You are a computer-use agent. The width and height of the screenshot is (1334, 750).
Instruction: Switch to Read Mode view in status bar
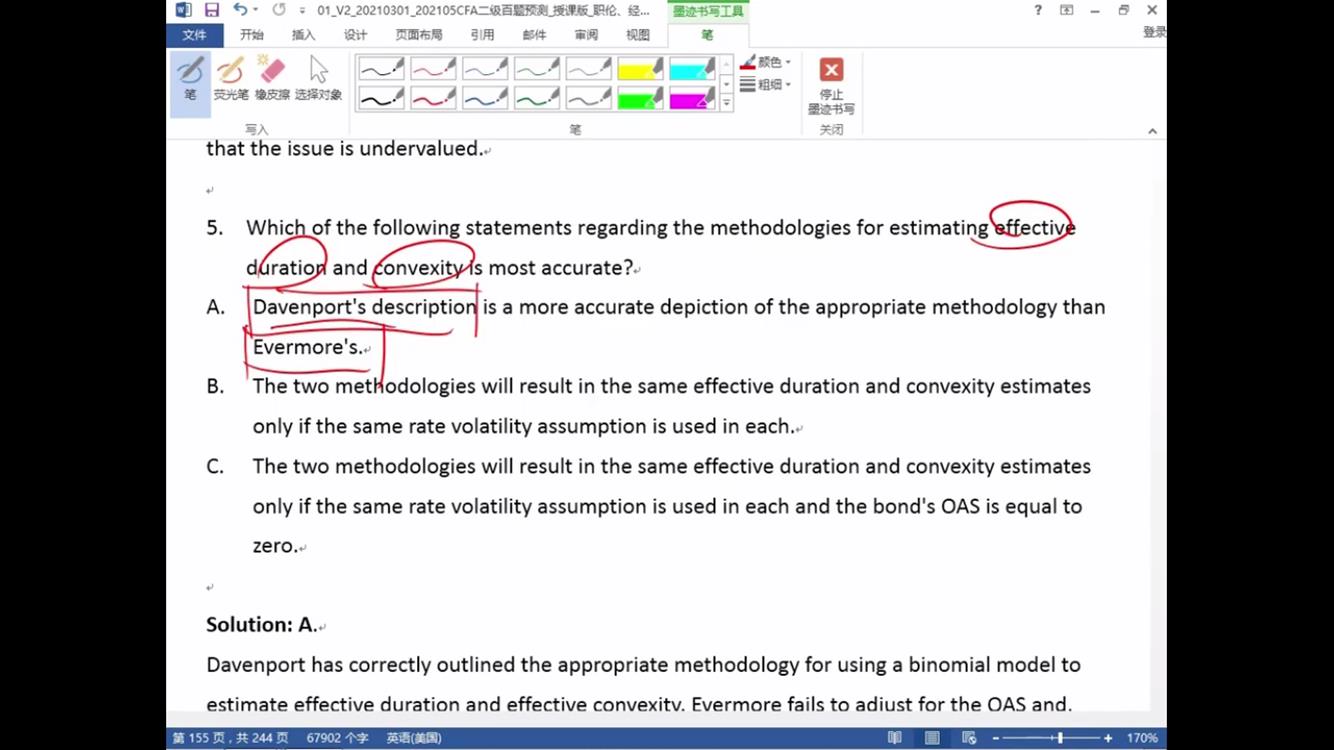coord(895,738)
